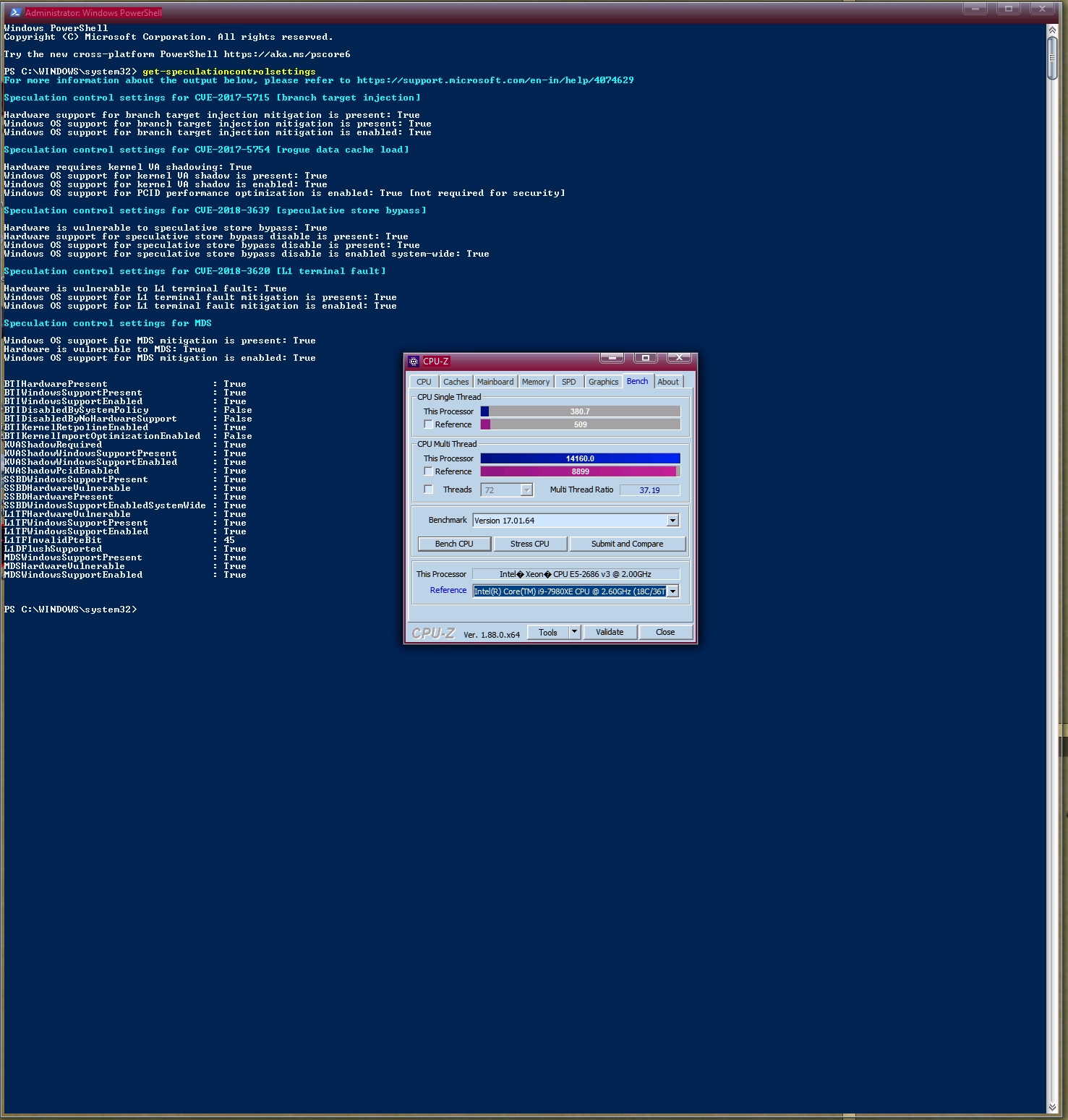Click the CVE-2018-3620 L1 terminal fault heading
1068x1120 pixels.
[x=195, y=271]
